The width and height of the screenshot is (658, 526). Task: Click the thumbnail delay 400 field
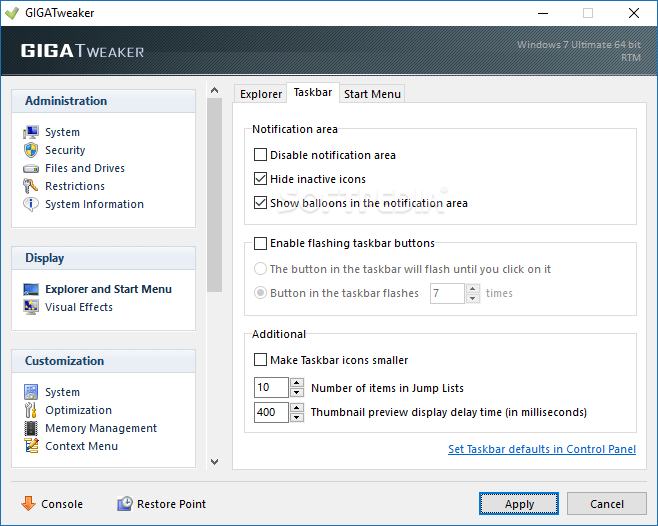(x=271, y=412)
